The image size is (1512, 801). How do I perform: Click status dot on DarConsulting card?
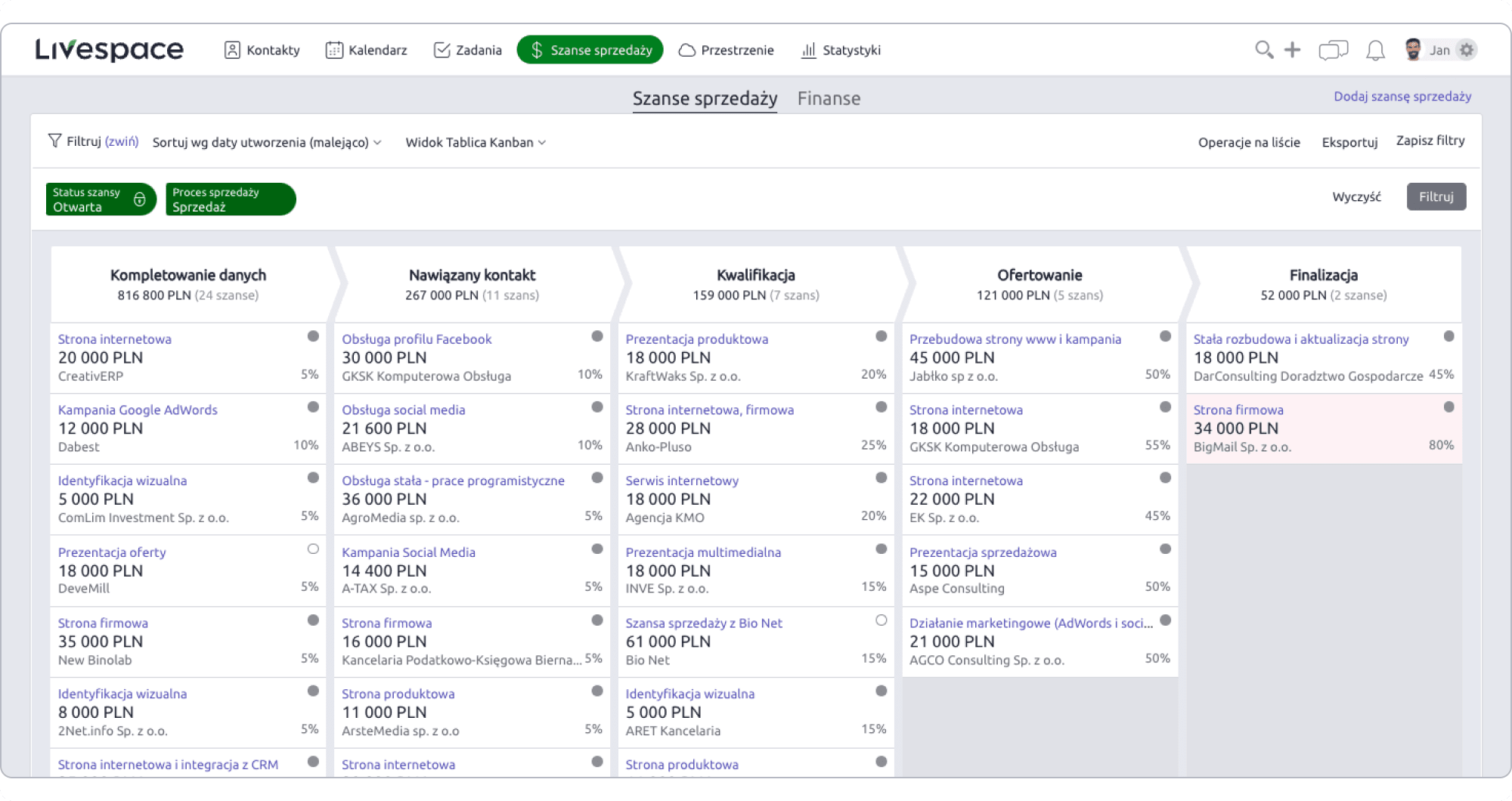point(1449,336)
